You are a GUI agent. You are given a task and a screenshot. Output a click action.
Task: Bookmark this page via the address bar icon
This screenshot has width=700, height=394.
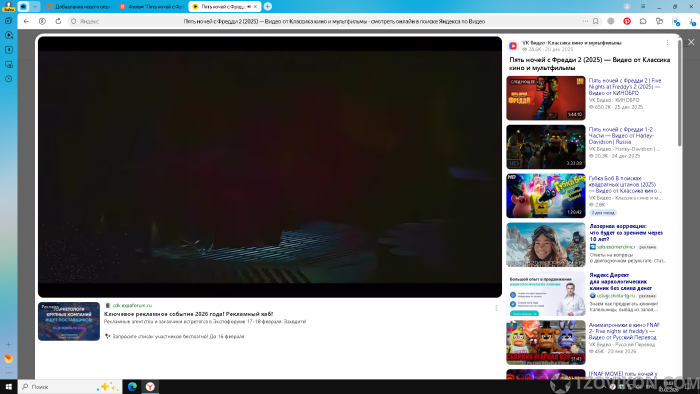[x=596, y=21]
